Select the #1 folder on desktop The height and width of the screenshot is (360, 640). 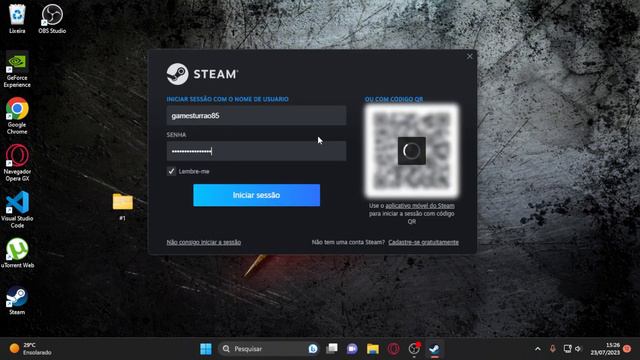point(122,207)
